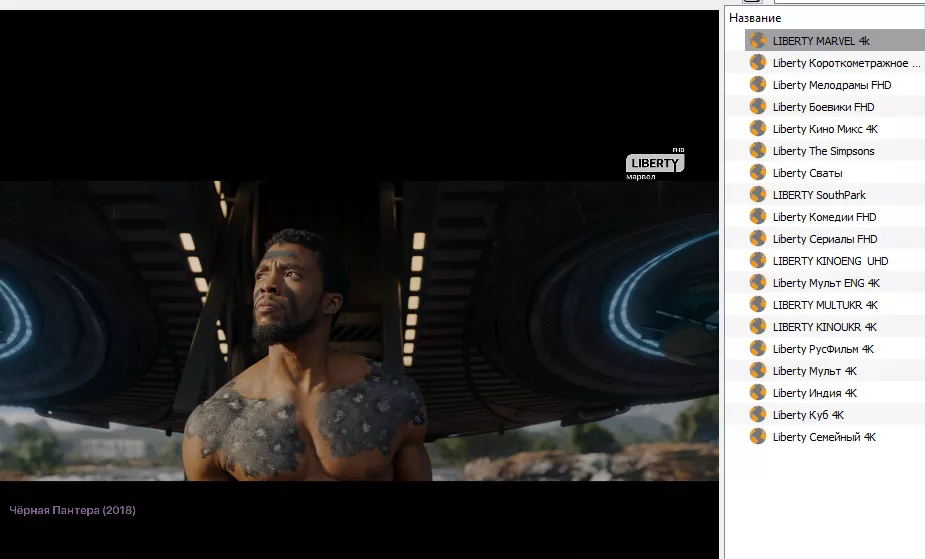Click the globe icon beside Liberty The Simpsons
Viewport: 925px width, 559px height.
757,150
